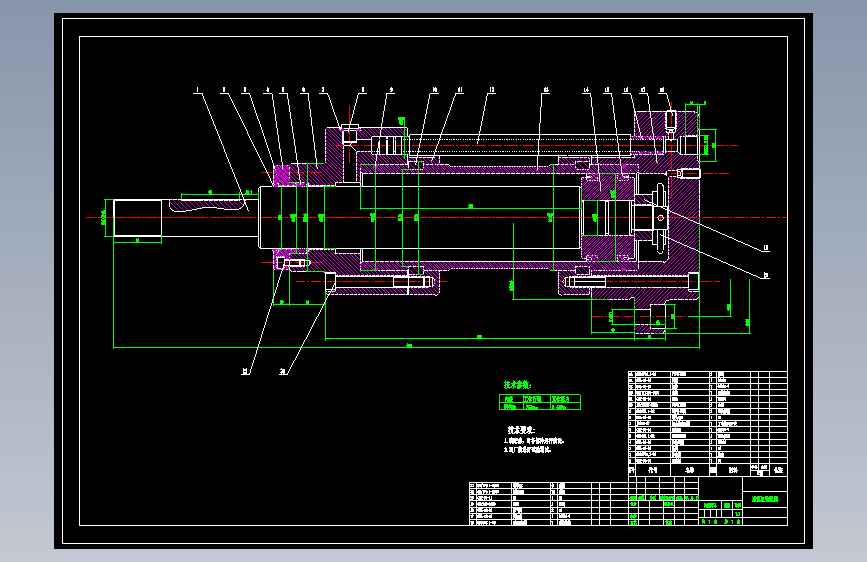Select part balloon number 4 label

pos(268,90)
